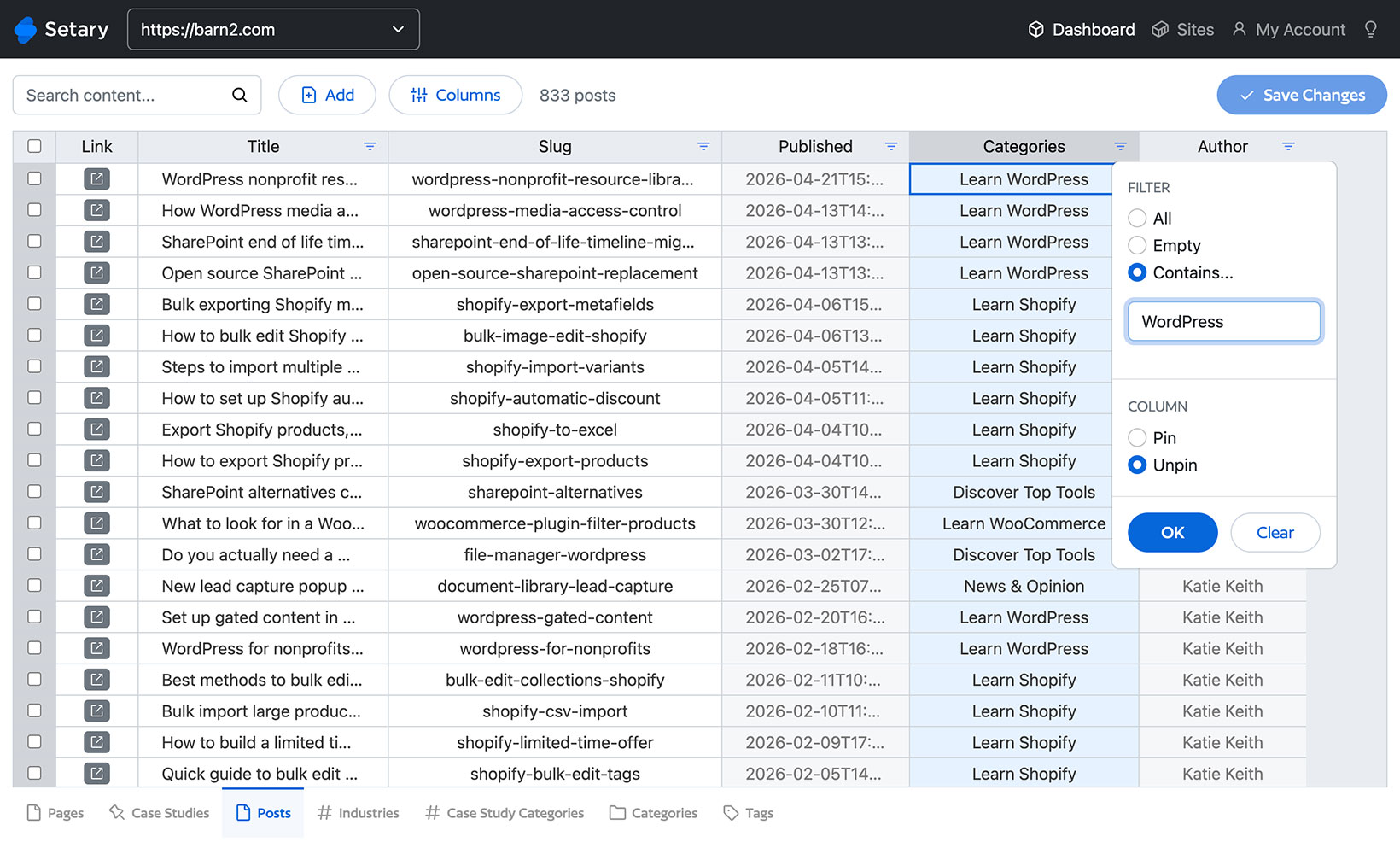Tick checkbox for SharePoint end of life row

34,241
